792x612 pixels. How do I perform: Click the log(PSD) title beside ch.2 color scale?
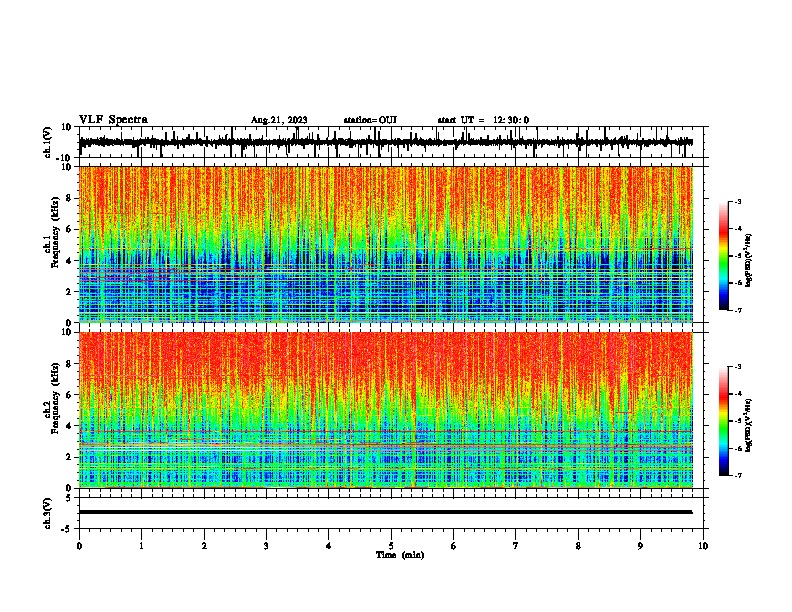[749, 425]
